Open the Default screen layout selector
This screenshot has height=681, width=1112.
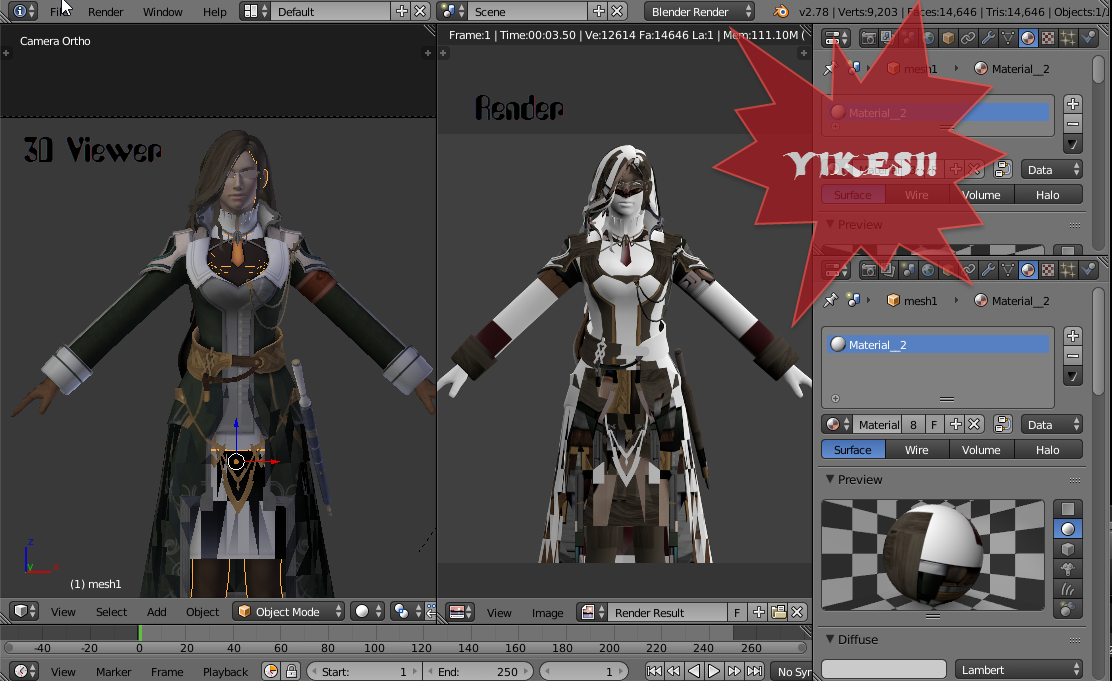pos(255,11)
